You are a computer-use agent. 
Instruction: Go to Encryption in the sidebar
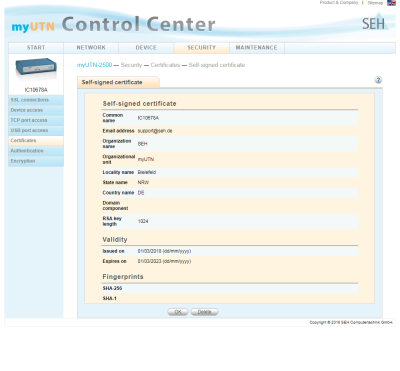coord(36,161)
